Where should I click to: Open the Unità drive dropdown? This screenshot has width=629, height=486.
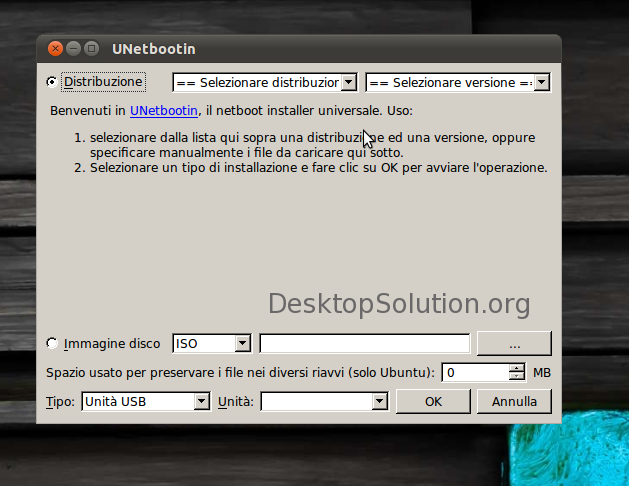(324, 401)
